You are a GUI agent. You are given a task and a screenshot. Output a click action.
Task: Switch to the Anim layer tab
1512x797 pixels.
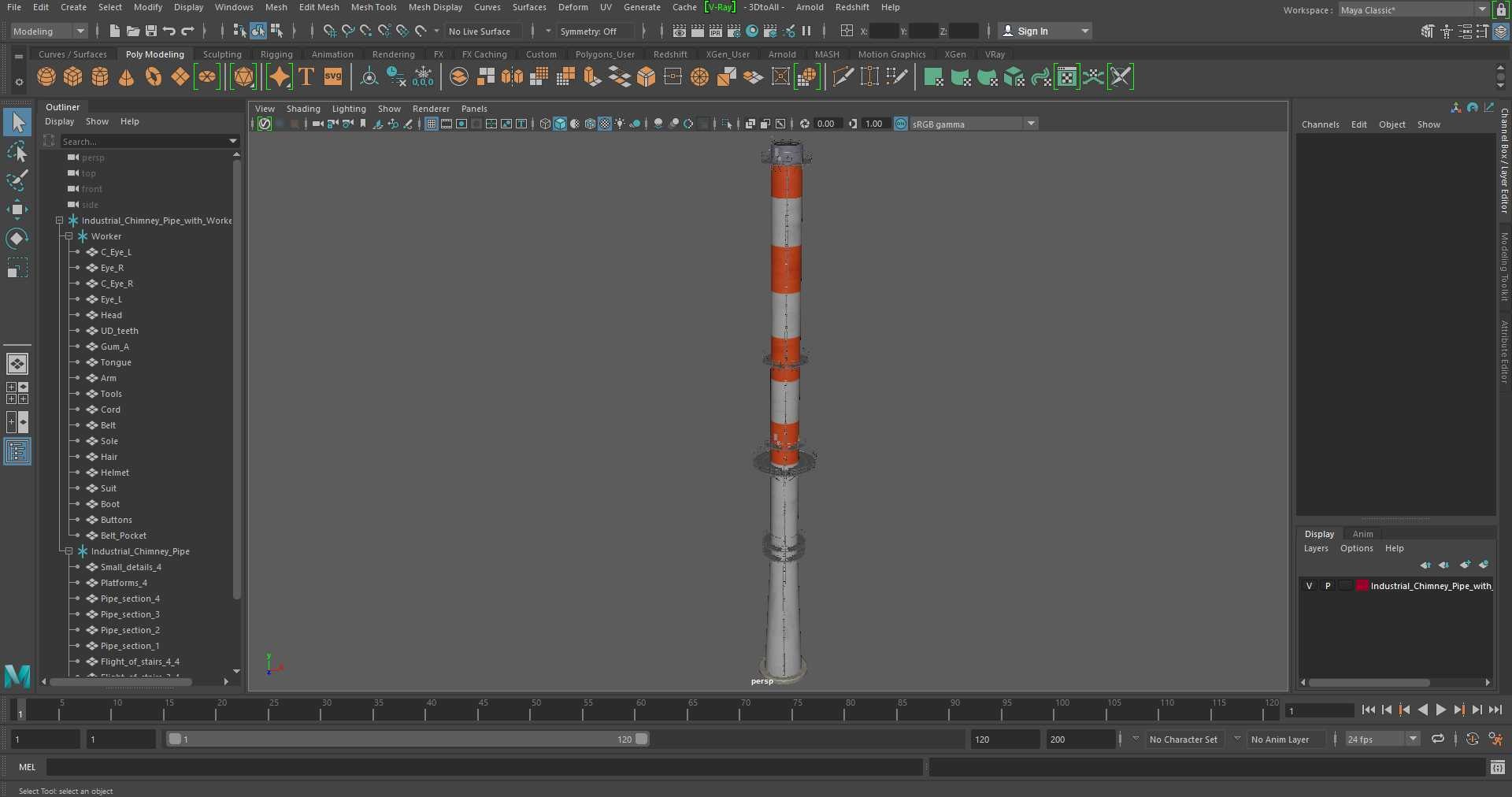pyautogui.click(x=1362, y=534)
